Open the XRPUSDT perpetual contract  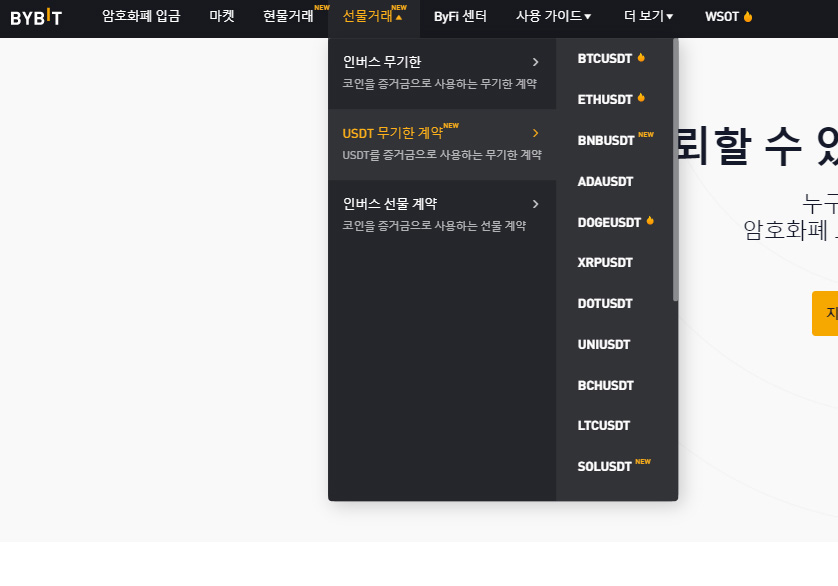(x=603, y=262)
